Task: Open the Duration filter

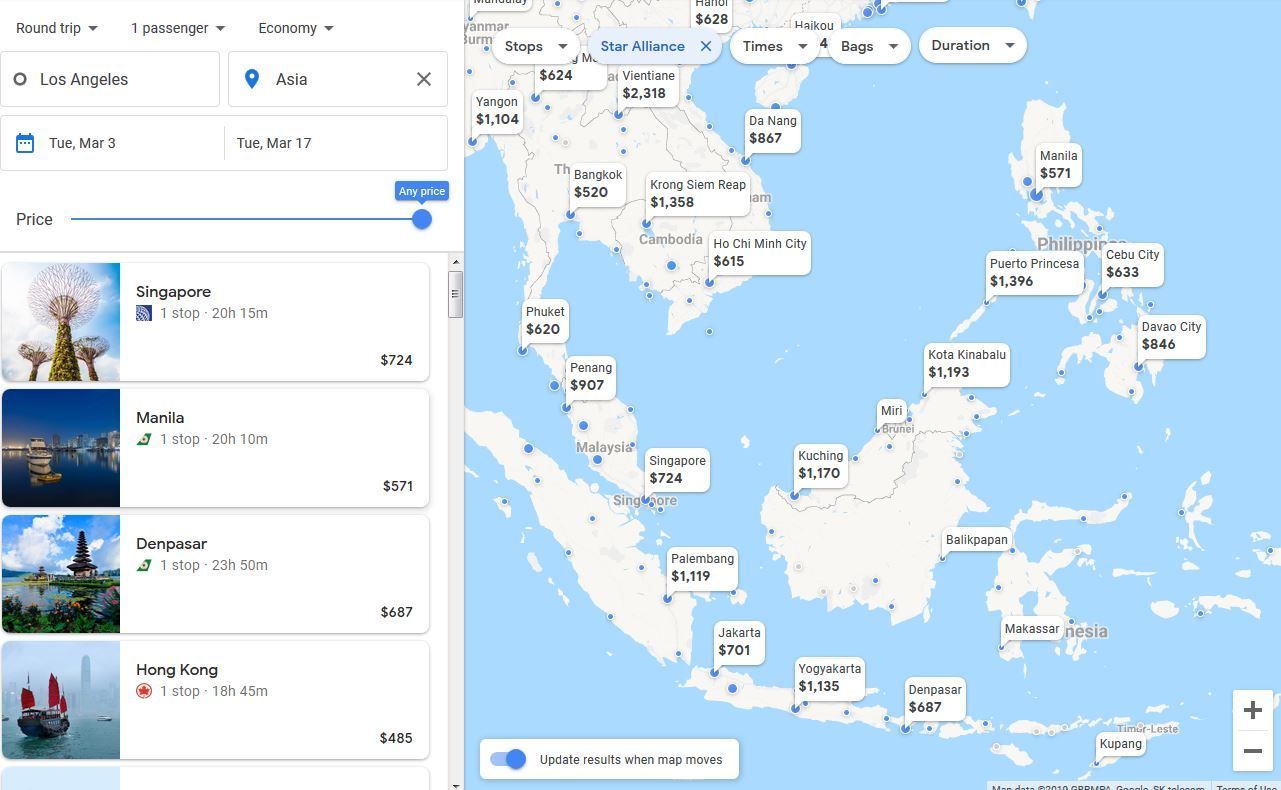Action: 972,46
